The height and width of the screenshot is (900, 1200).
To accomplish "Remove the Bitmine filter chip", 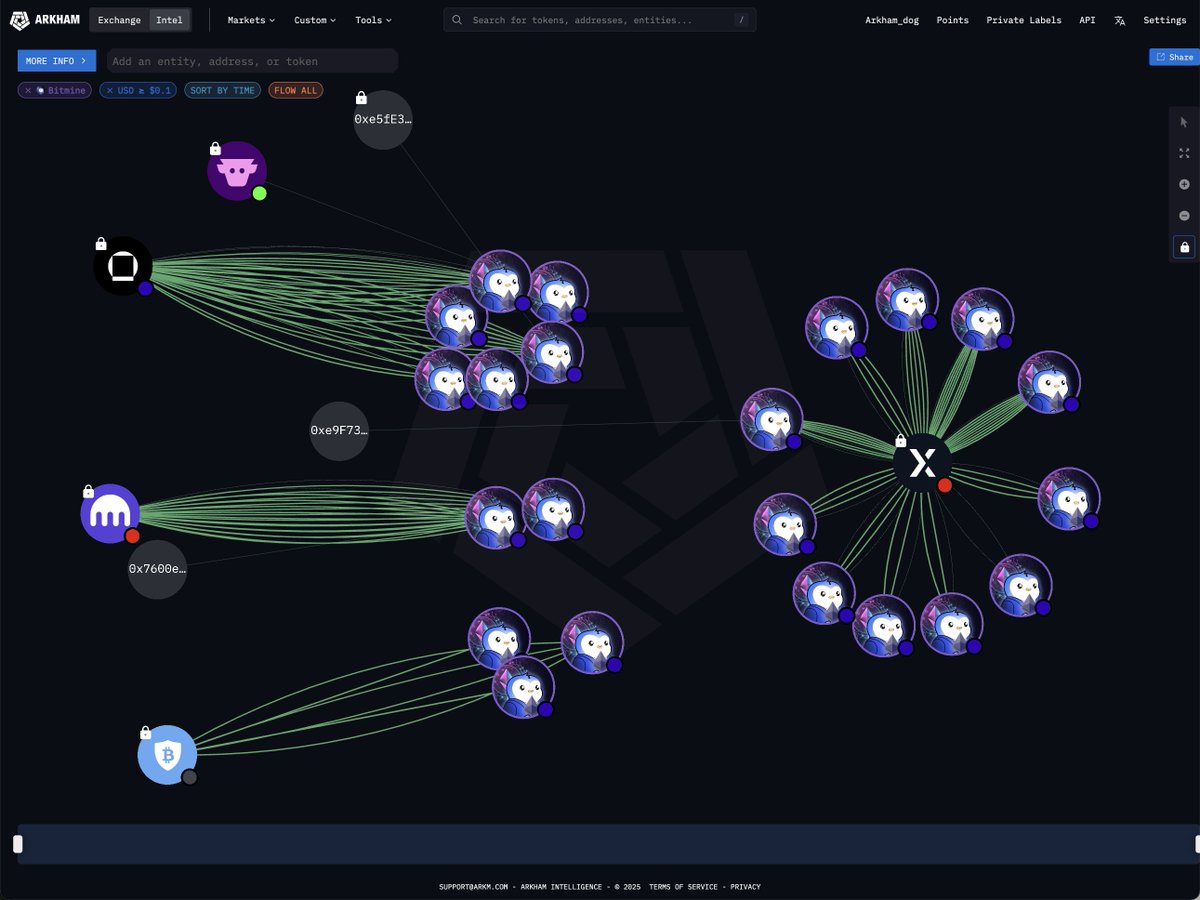I will [x=27, y=90].
